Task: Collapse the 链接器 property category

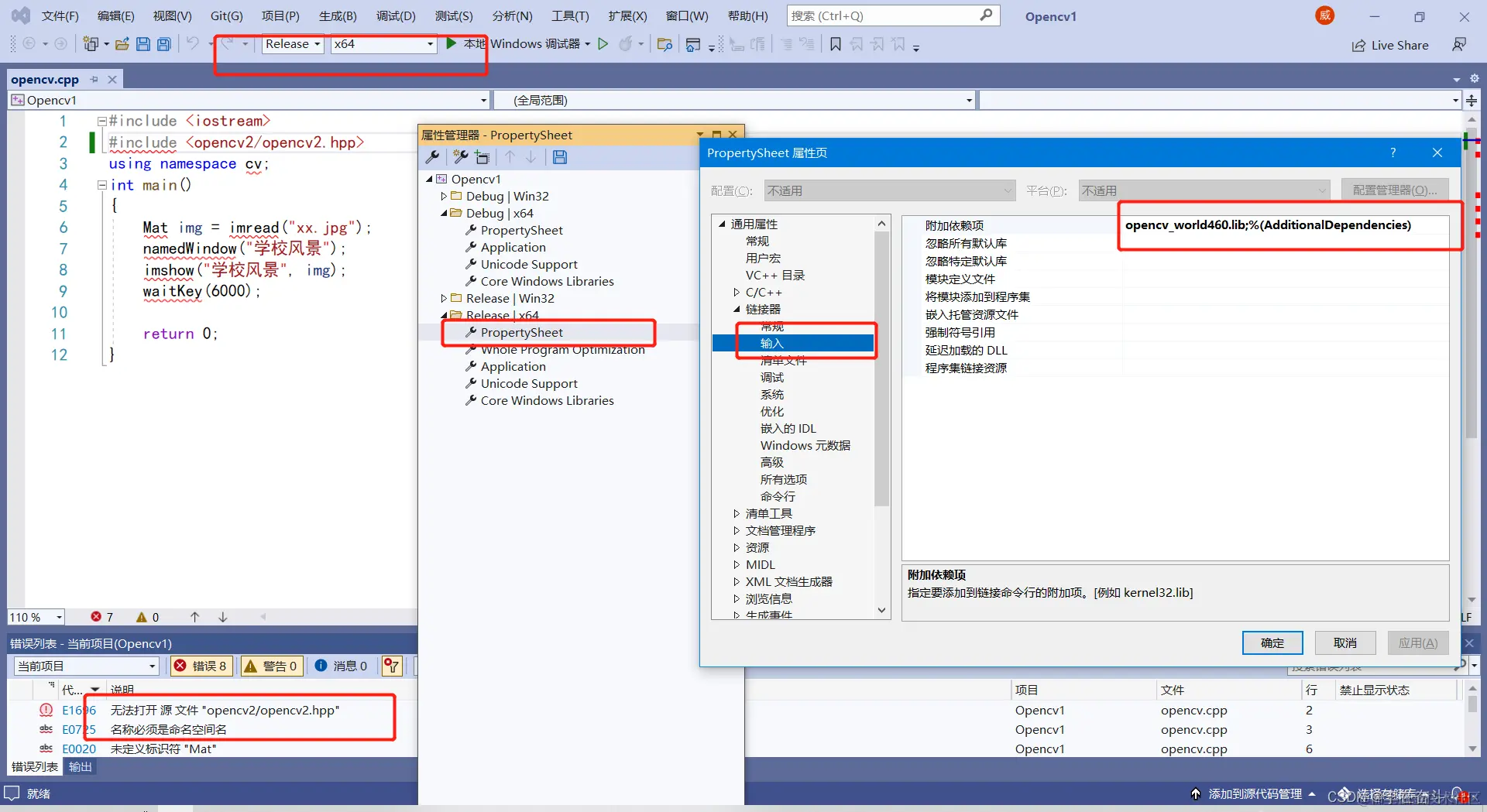Action: (x=737, y=310)
